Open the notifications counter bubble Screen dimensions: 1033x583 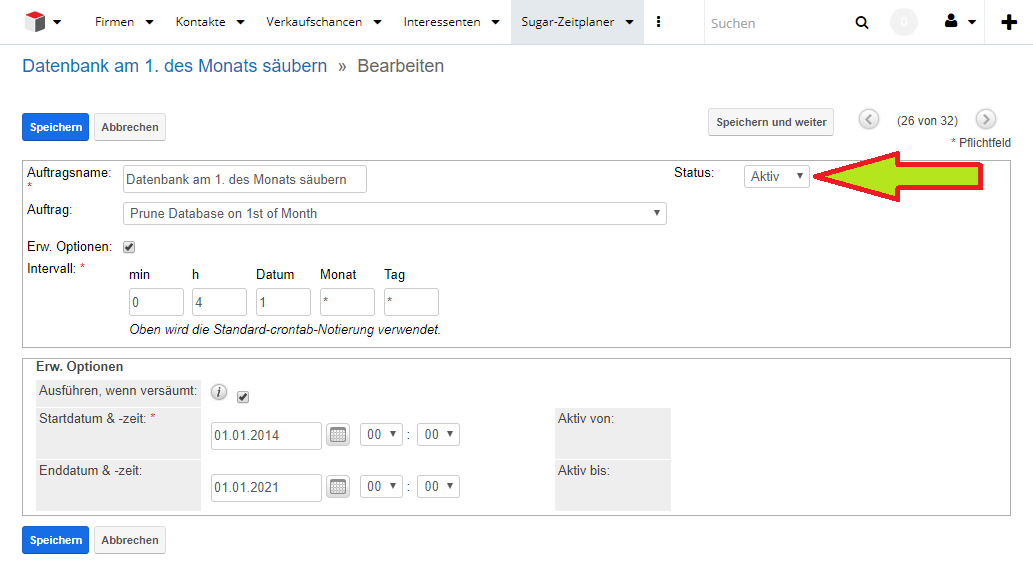click(x=904, y=22)
